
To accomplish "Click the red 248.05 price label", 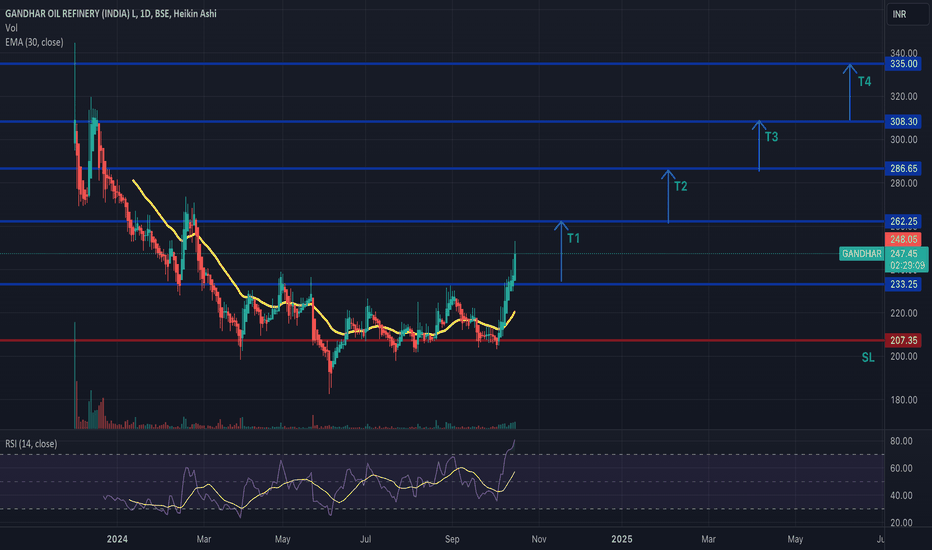I will pyautogui.click(x=903, y=239).
